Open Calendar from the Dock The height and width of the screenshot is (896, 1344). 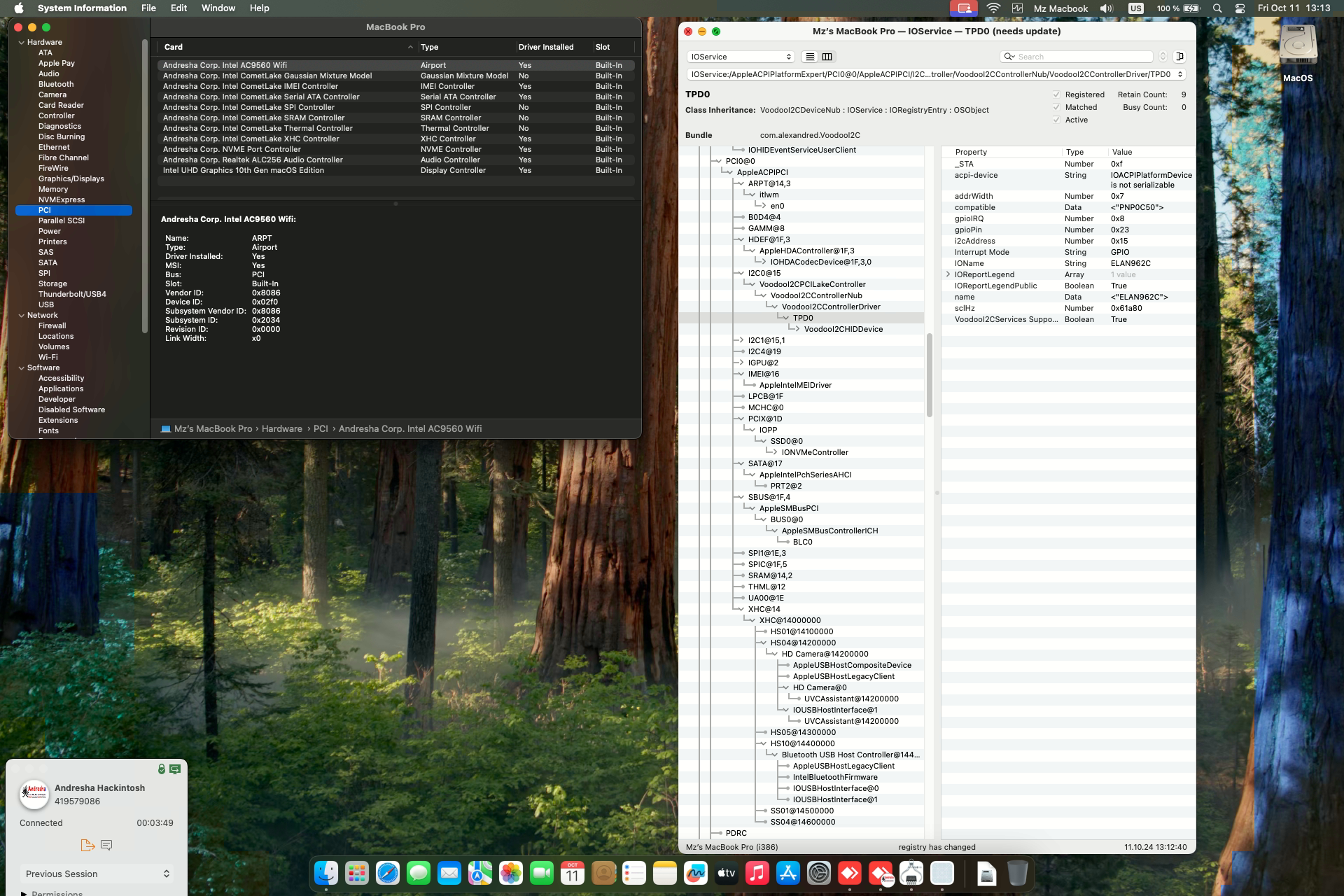tap(573, 873)
